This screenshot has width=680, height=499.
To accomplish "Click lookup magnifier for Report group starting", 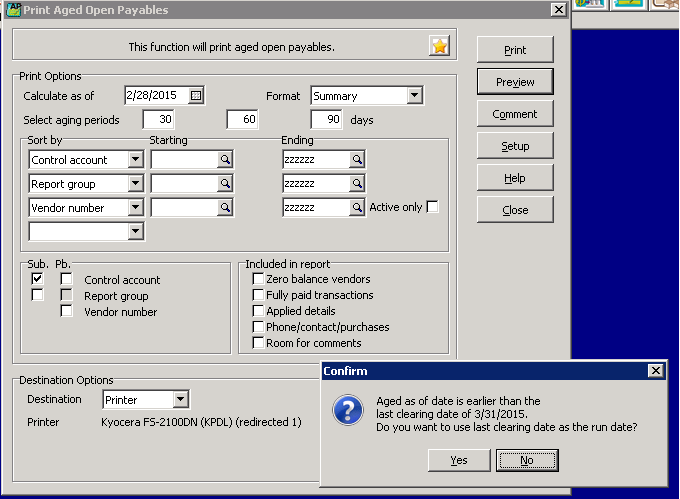I will click(x=226, y=184).
